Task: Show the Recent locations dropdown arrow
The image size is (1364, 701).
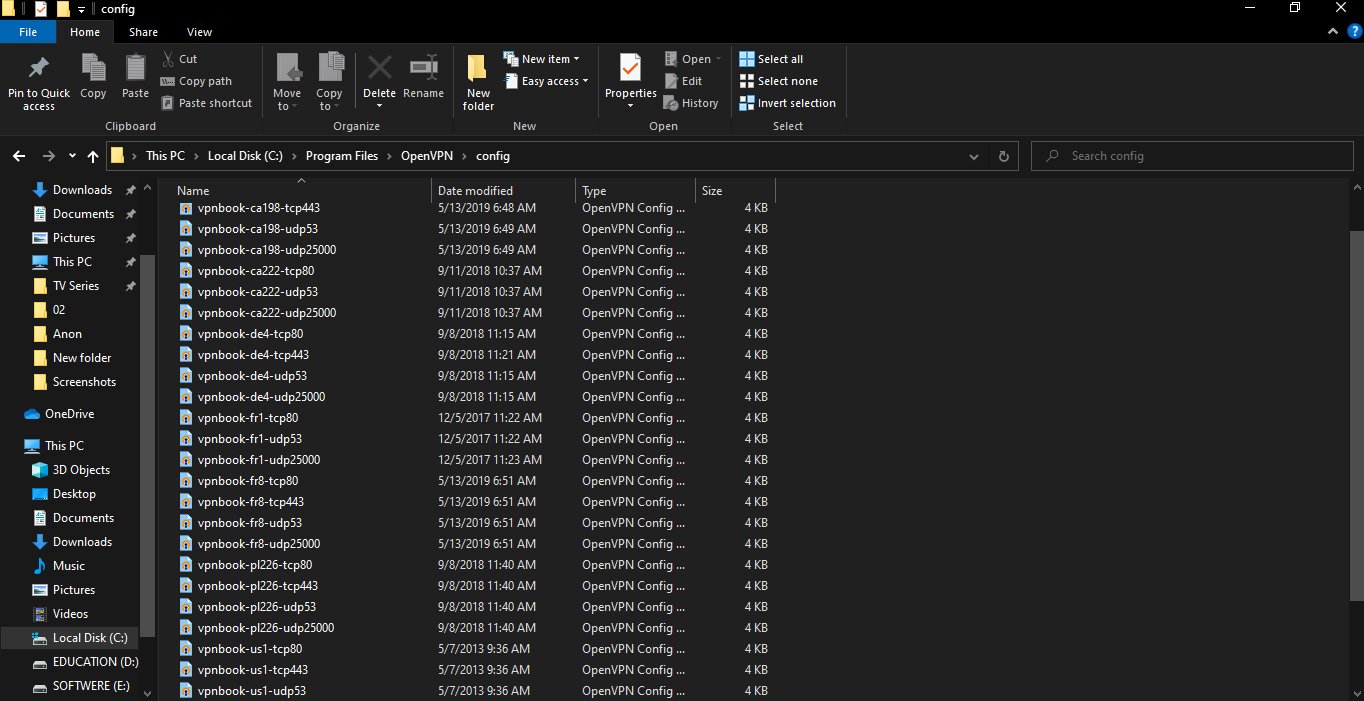Action: point(72,156)
